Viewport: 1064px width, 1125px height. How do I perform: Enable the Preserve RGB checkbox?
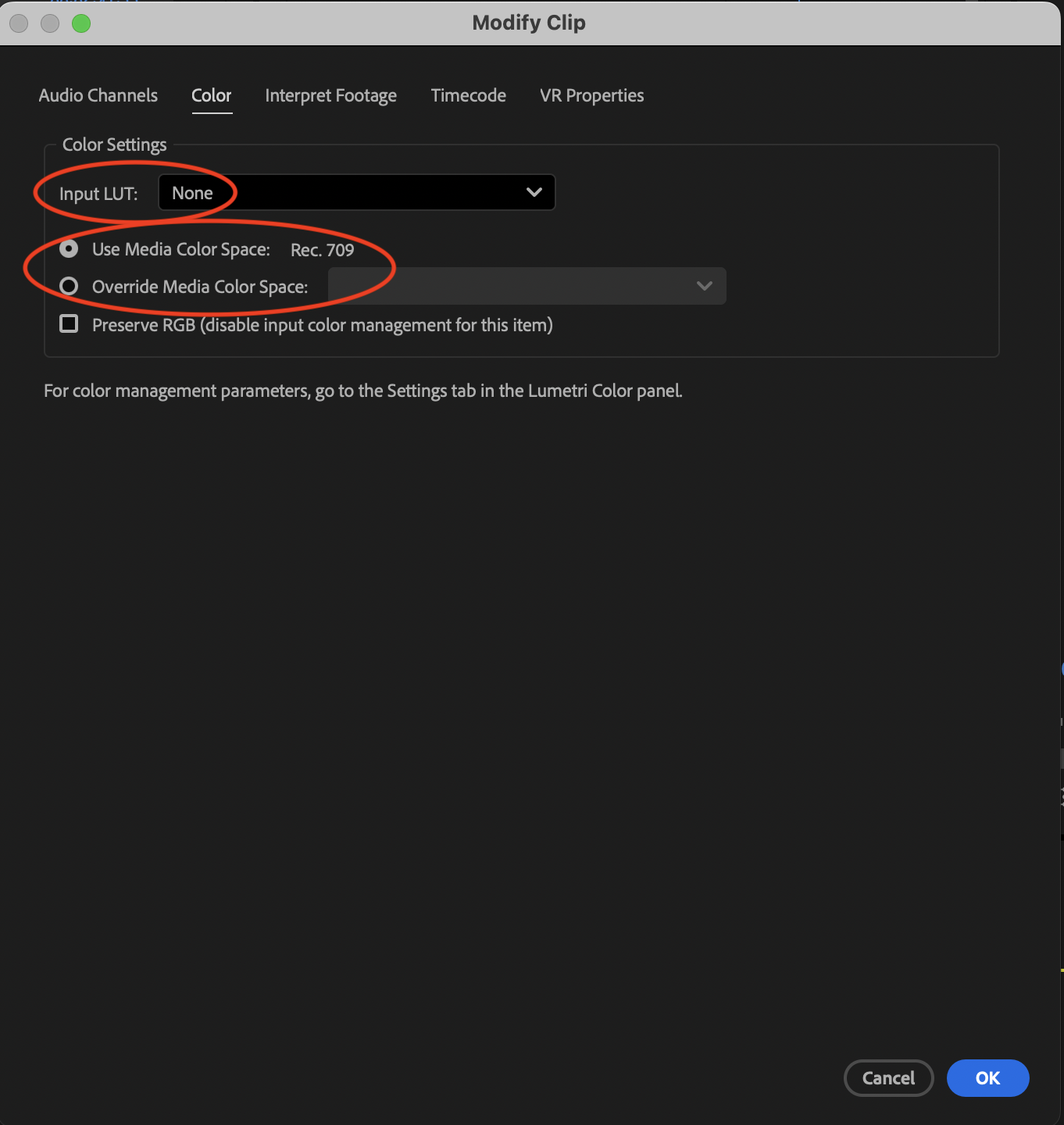pos(69,324)
